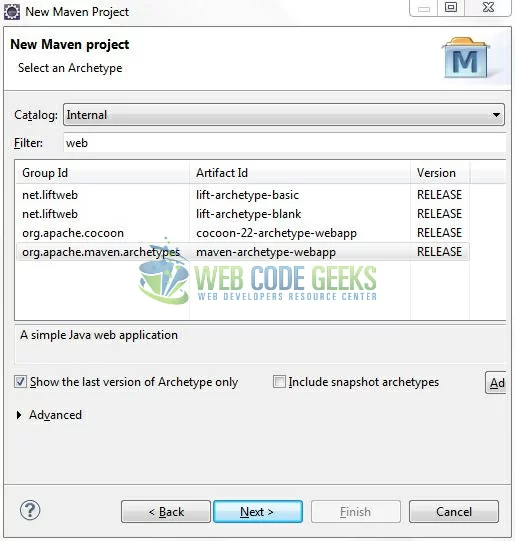Viewport: 515px width, 541px height.
Task: Select maven-archetype-webapp row
Action: [x=243, y=252]
